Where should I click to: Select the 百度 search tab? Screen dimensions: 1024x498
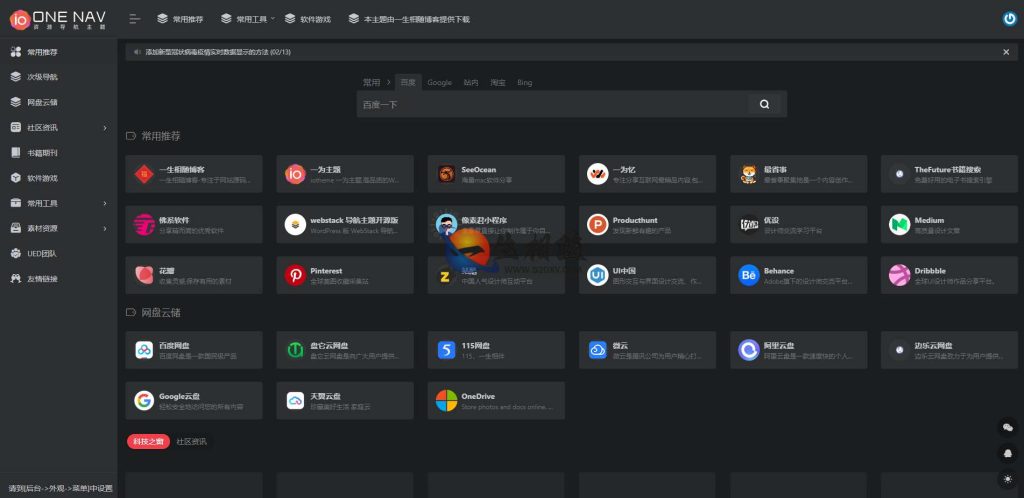coord(408,83)
